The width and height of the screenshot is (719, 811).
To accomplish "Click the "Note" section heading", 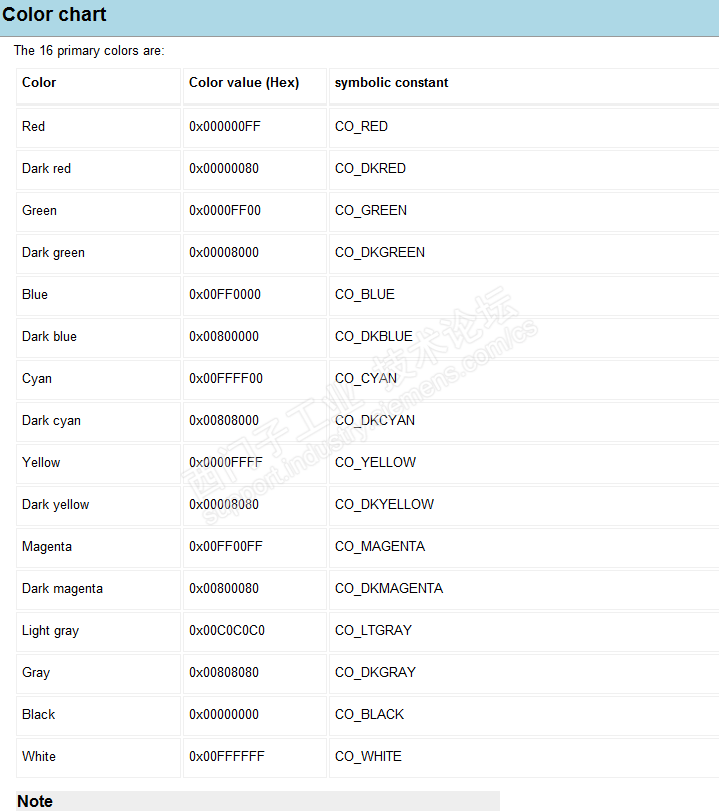I will coord(35,801).
